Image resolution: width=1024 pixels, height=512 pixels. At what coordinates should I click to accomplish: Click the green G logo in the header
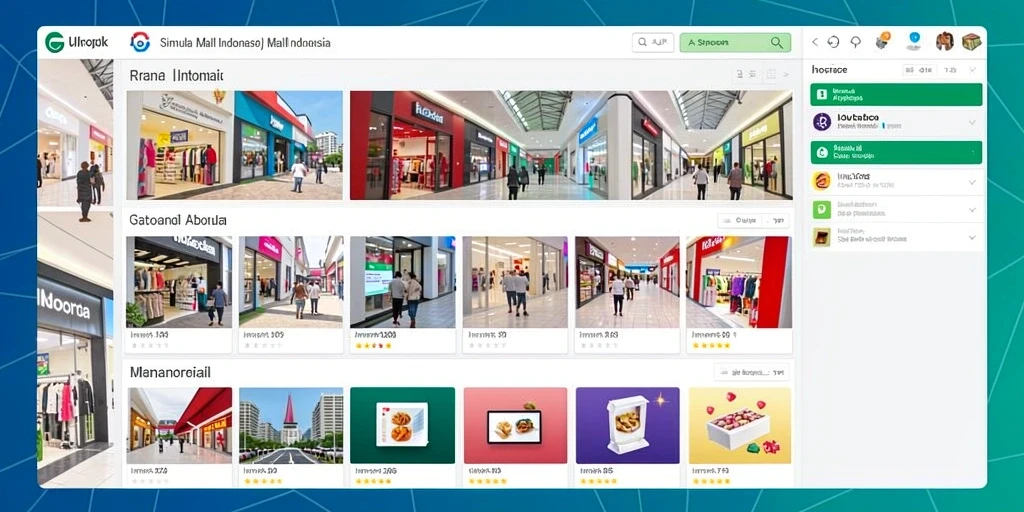[x=54, y=42]
